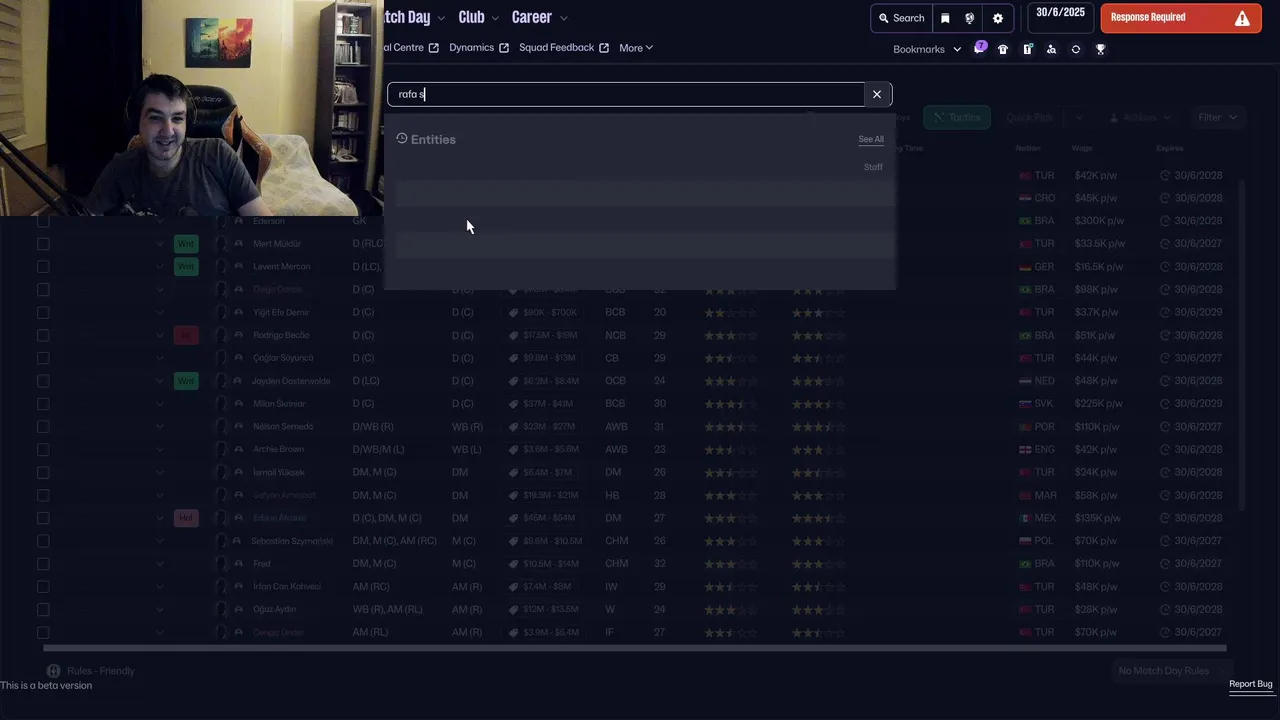Click contract clock icon beside $300K p/w wage
Image resolution: width=1280 pixels, height=720 pixels.
click(1165, 221)
